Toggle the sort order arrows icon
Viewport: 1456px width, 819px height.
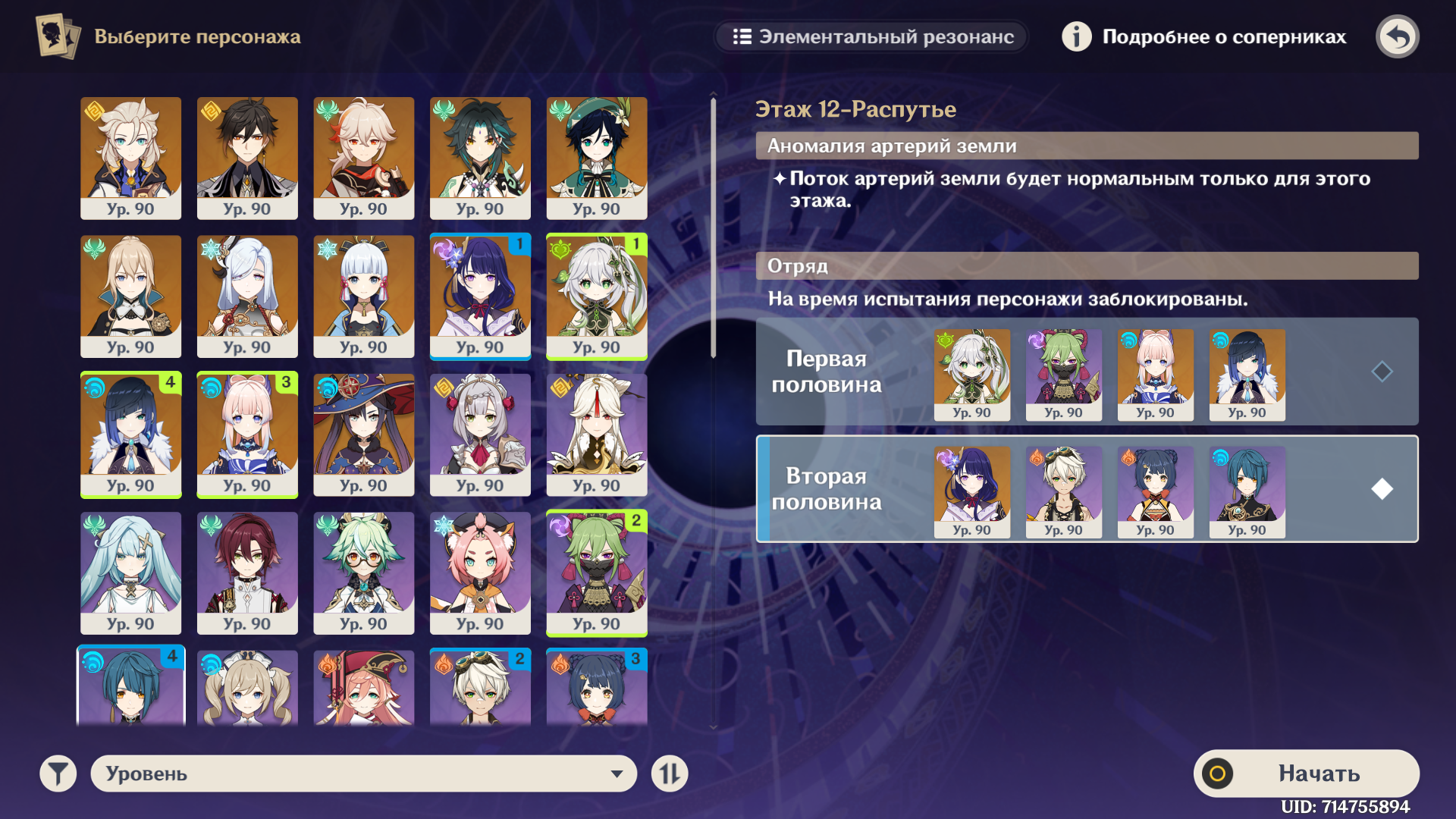coord(670,773)
